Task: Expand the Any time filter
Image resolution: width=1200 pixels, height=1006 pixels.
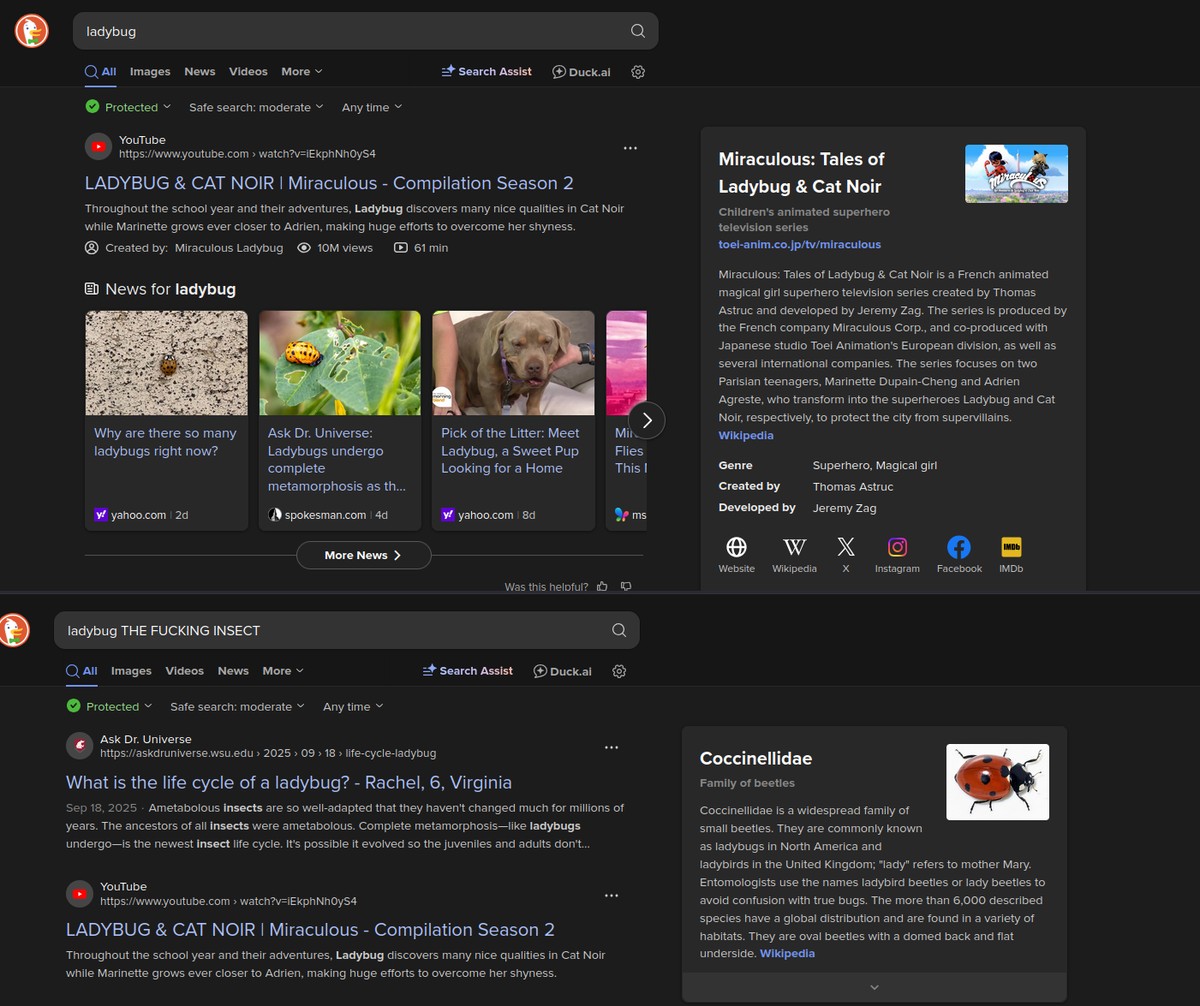Action: point(371,107)
